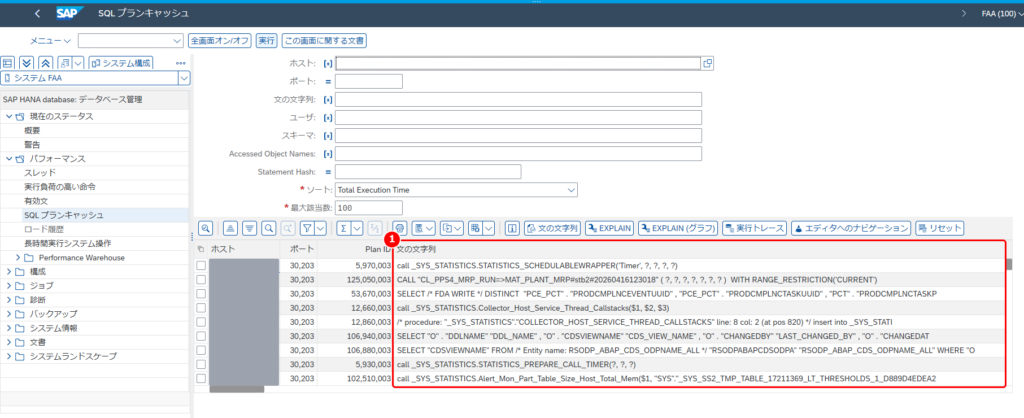Toggle the navigation panel layout icon

tap(8, 63)
